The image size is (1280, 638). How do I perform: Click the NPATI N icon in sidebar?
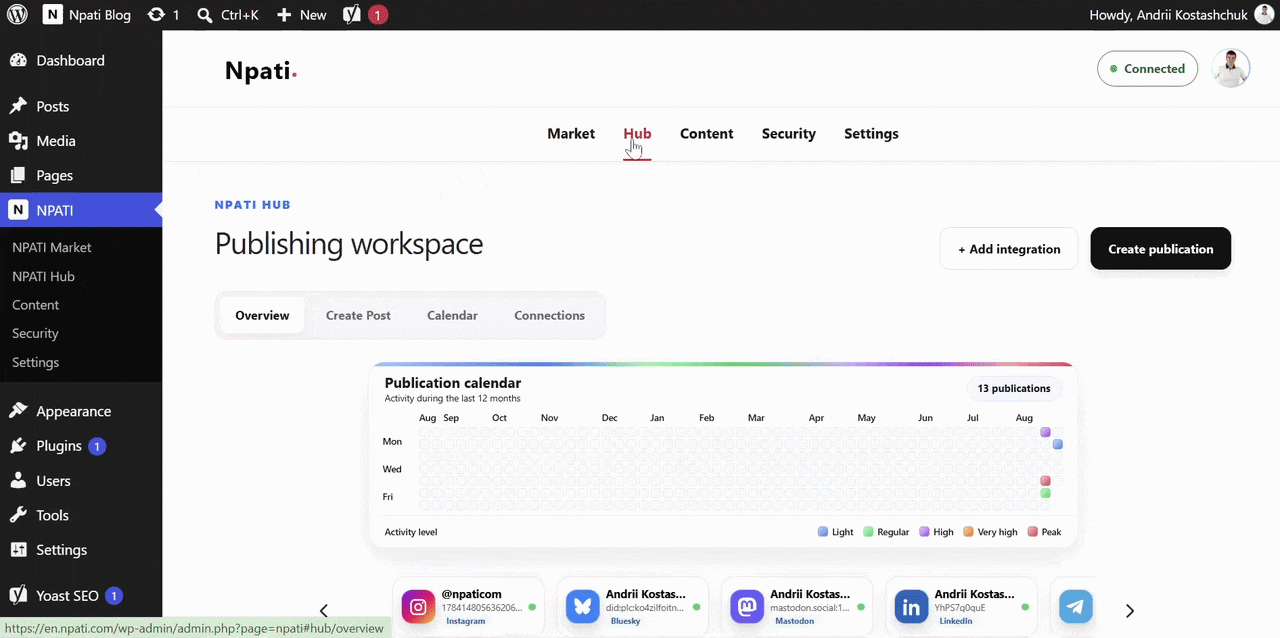[x=18, y=210]
